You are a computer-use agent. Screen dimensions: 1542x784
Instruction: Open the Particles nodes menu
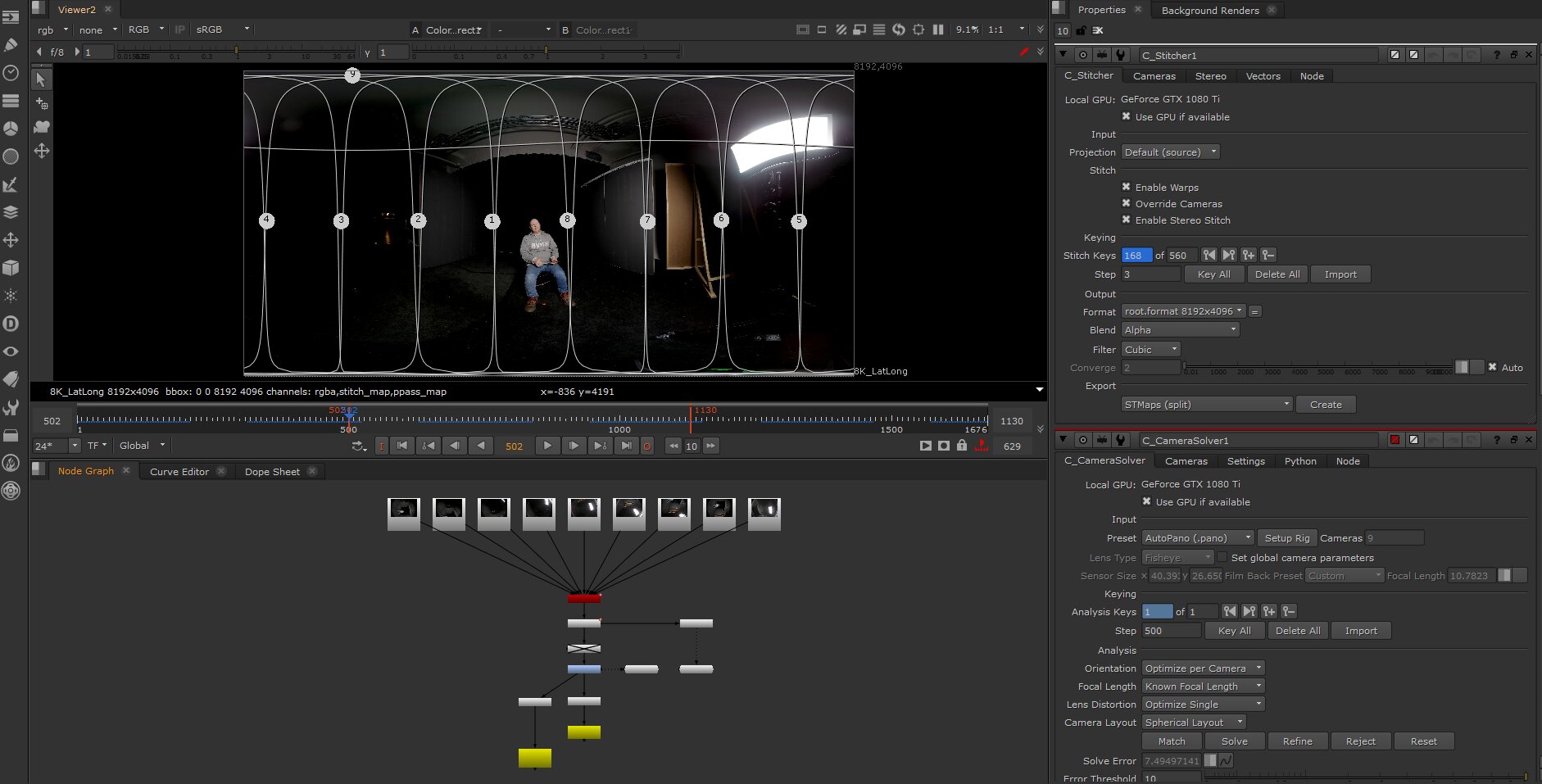[x=11, y=296]
